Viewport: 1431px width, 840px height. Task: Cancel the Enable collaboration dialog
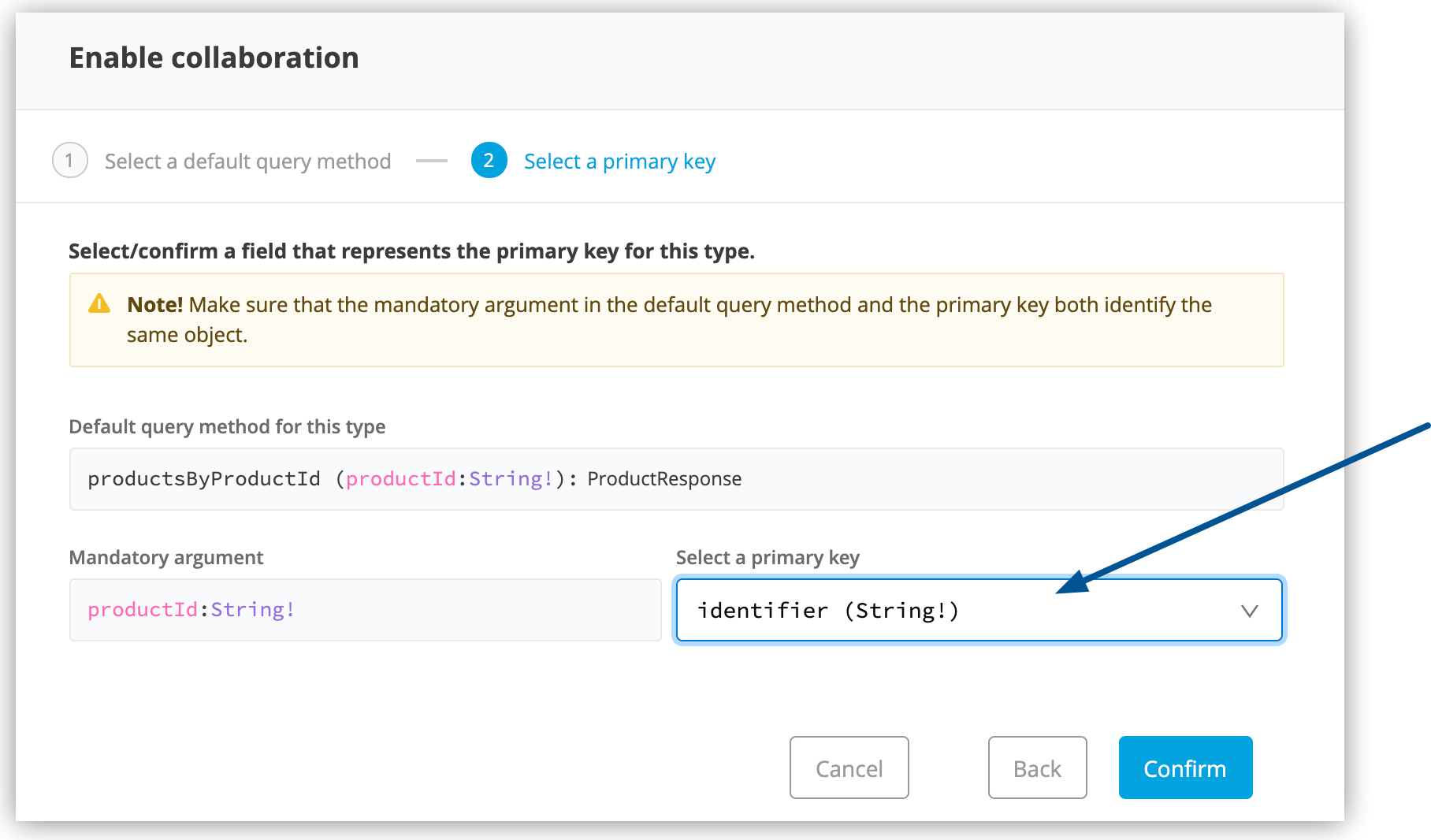849,768
